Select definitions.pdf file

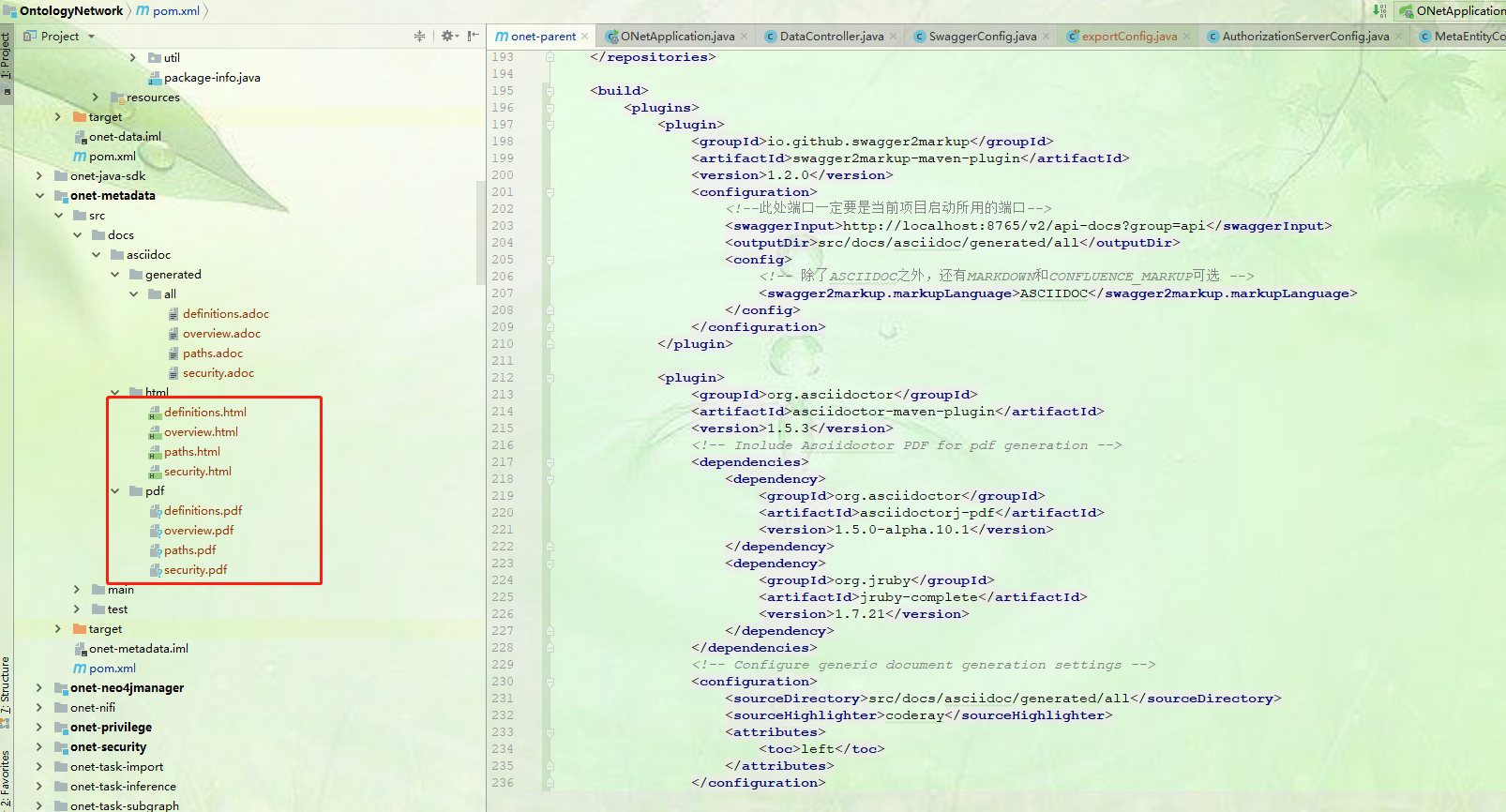click(203, 511)
